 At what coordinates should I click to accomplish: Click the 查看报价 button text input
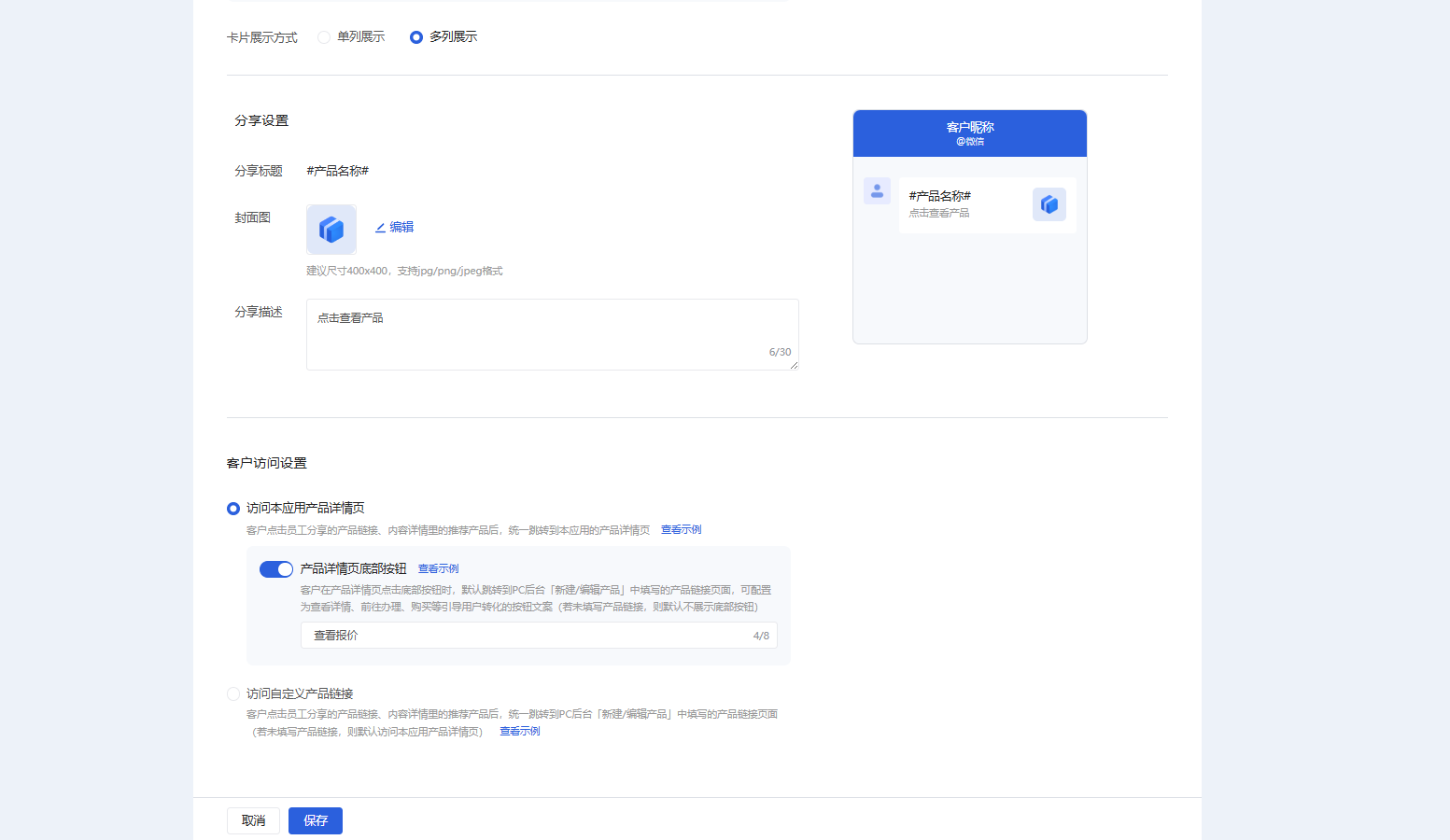pos(539,636)
